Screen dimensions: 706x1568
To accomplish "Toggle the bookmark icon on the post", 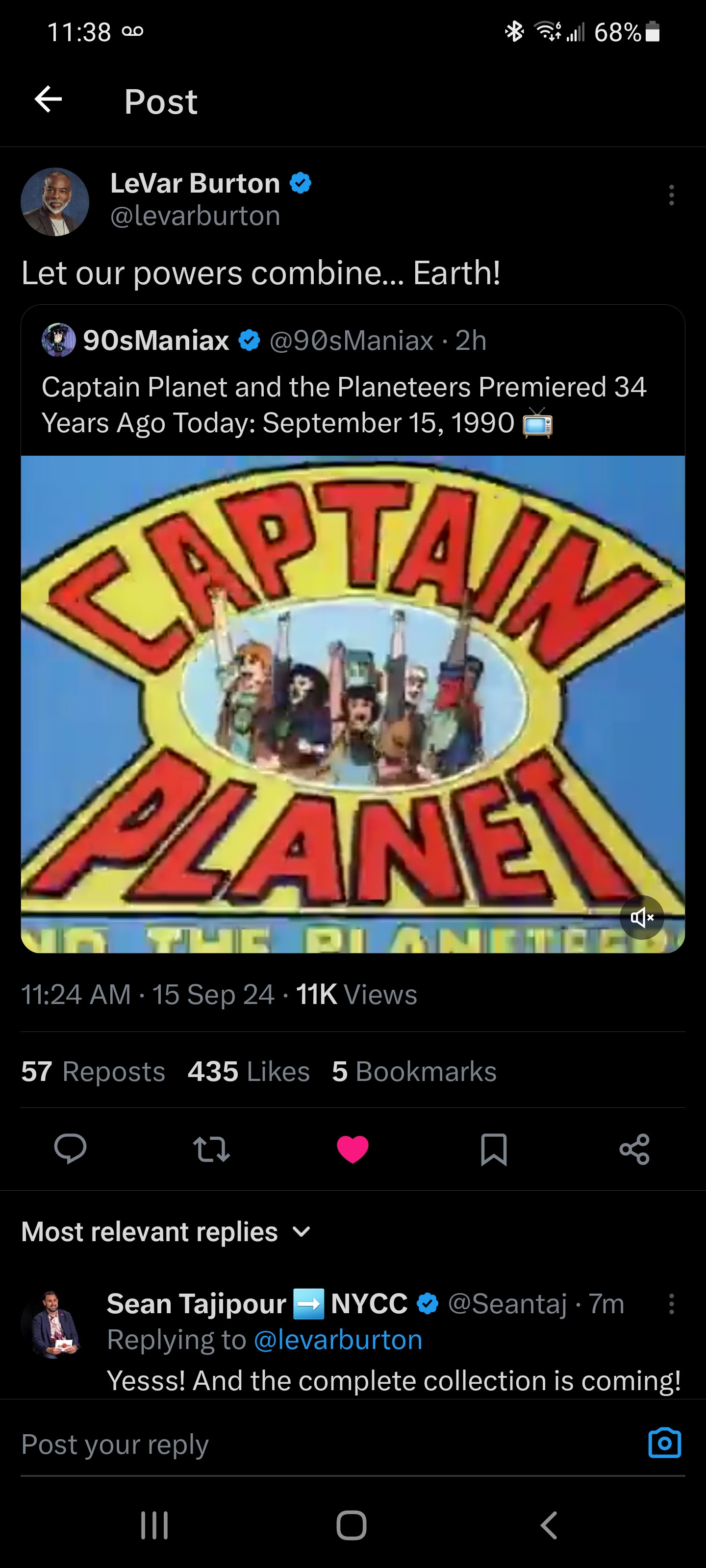I will 493,1149.
